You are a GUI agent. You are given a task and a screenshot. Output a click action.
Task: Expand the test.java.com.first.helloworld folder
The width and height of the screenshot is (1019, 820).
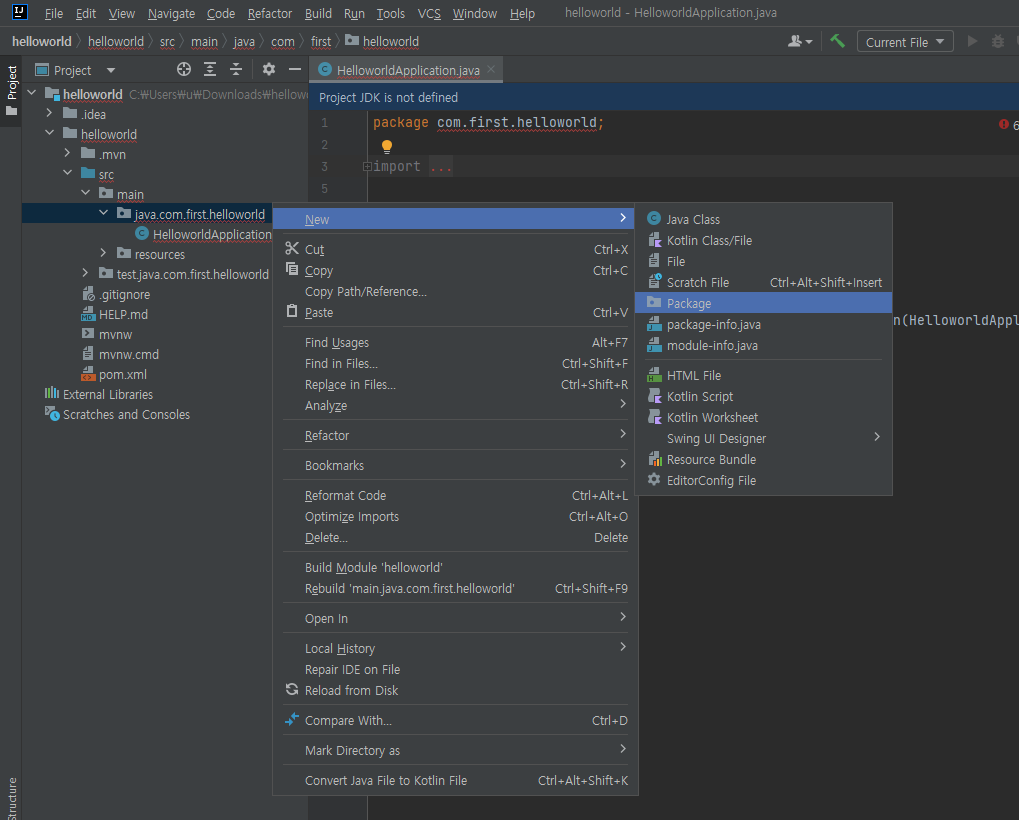85,273
